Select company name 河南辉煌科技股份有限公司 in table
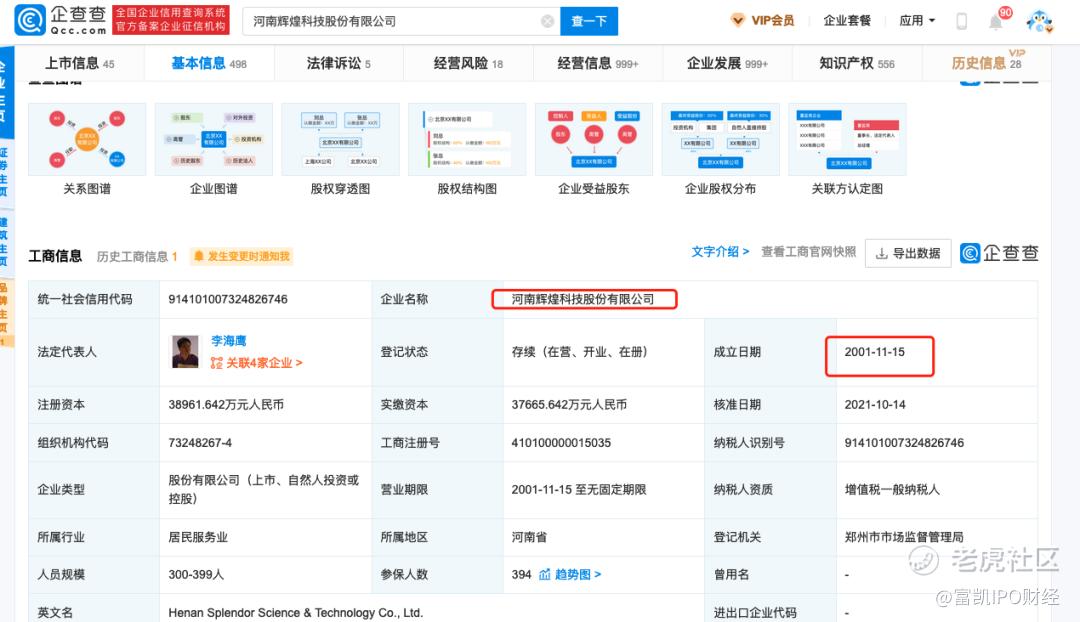 [x=583, y=299]
